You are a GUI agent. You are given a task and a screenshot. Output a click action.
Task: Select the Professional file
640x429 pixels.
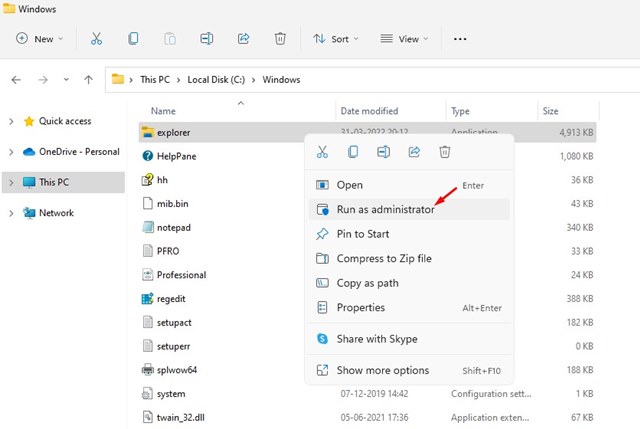click(x=182, y=275)
